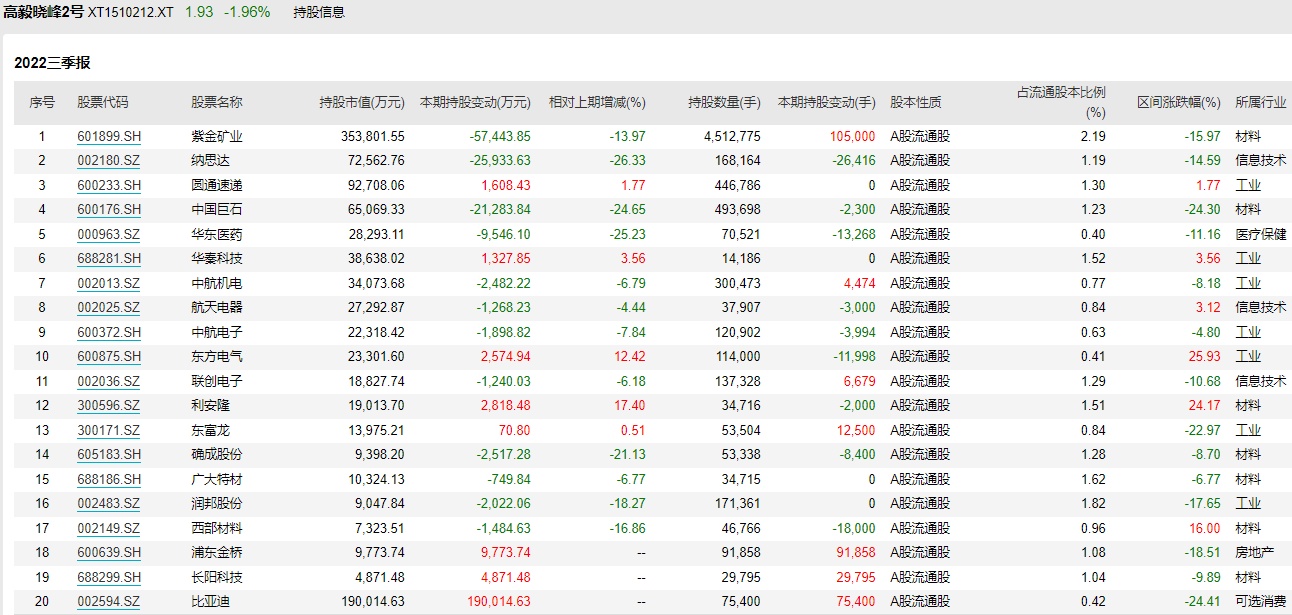Click stock code 600639.SH
The height and width of the screenshot is (615, 1292).
coord(109,553)
